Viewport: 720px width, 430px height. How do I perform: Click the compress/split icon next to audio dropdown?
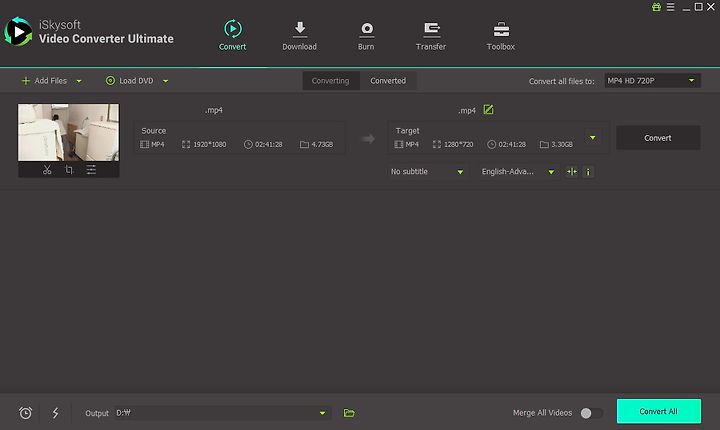pos(572,172)
